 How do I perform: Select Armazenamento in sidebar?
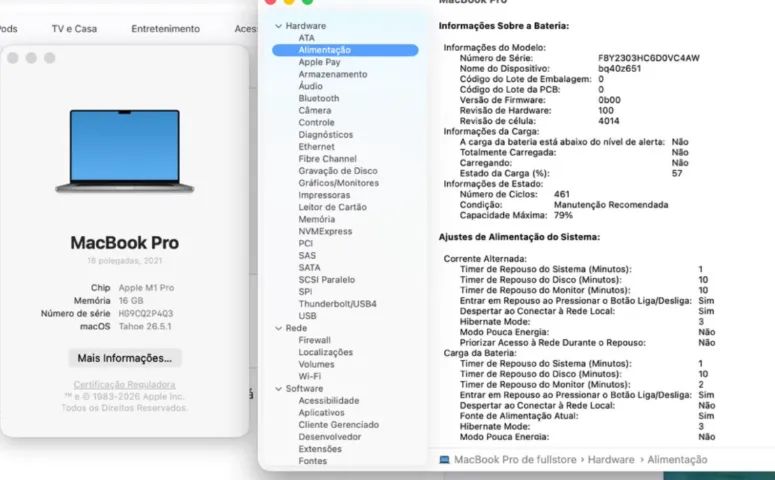point(333,74)
